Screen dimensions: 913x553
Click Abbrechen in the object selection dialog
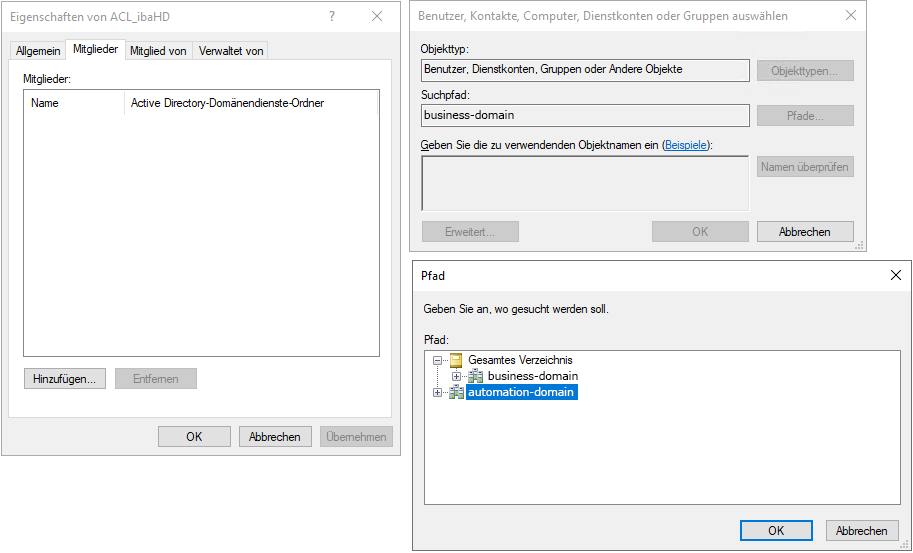tap(805, 232)
